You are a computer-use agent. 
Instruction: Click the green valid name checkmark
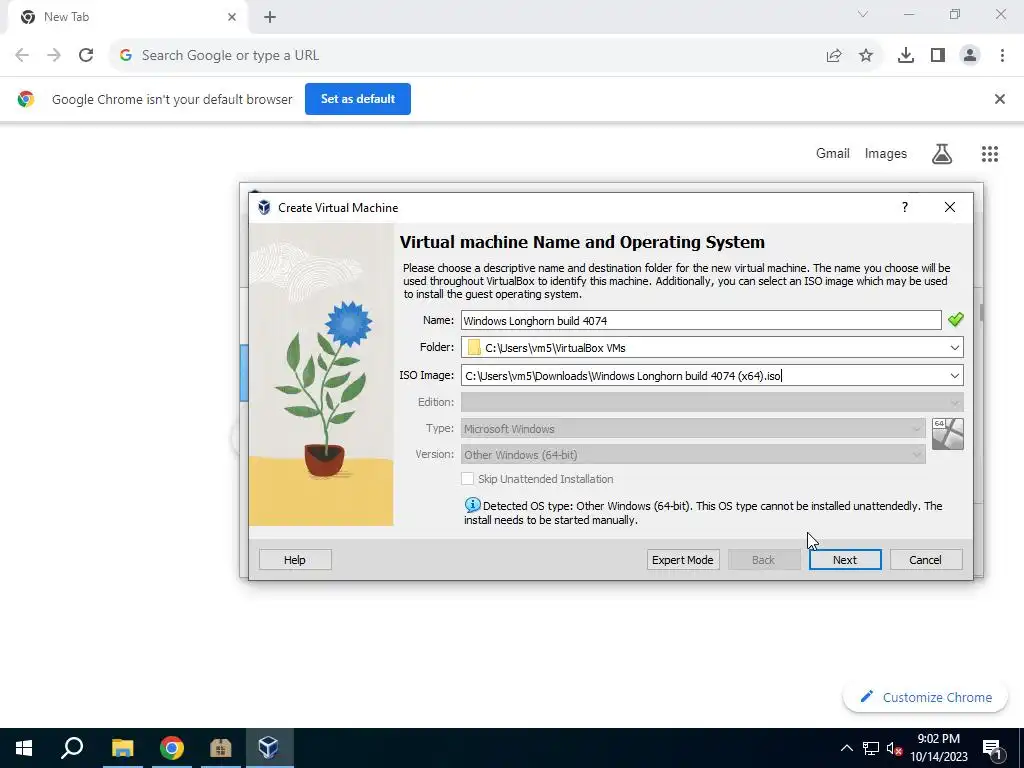[955, 319]
